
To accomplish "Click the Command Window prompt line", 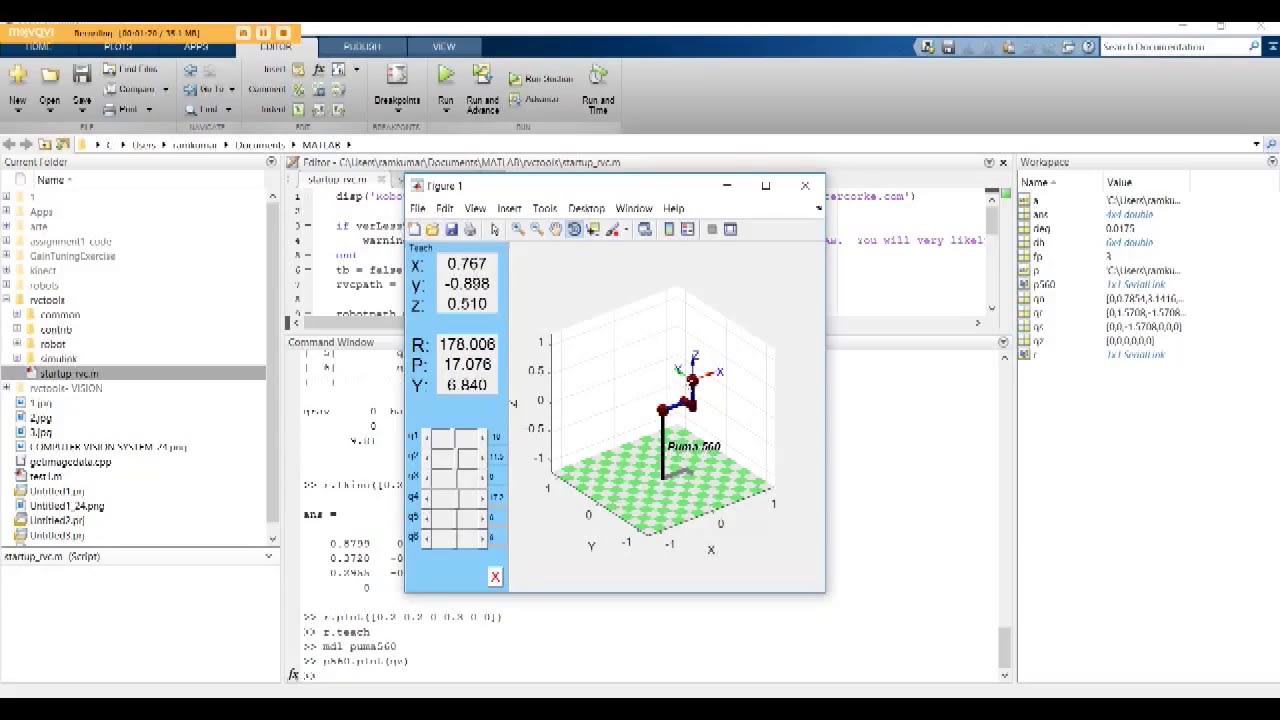I will tap(650, 676).
